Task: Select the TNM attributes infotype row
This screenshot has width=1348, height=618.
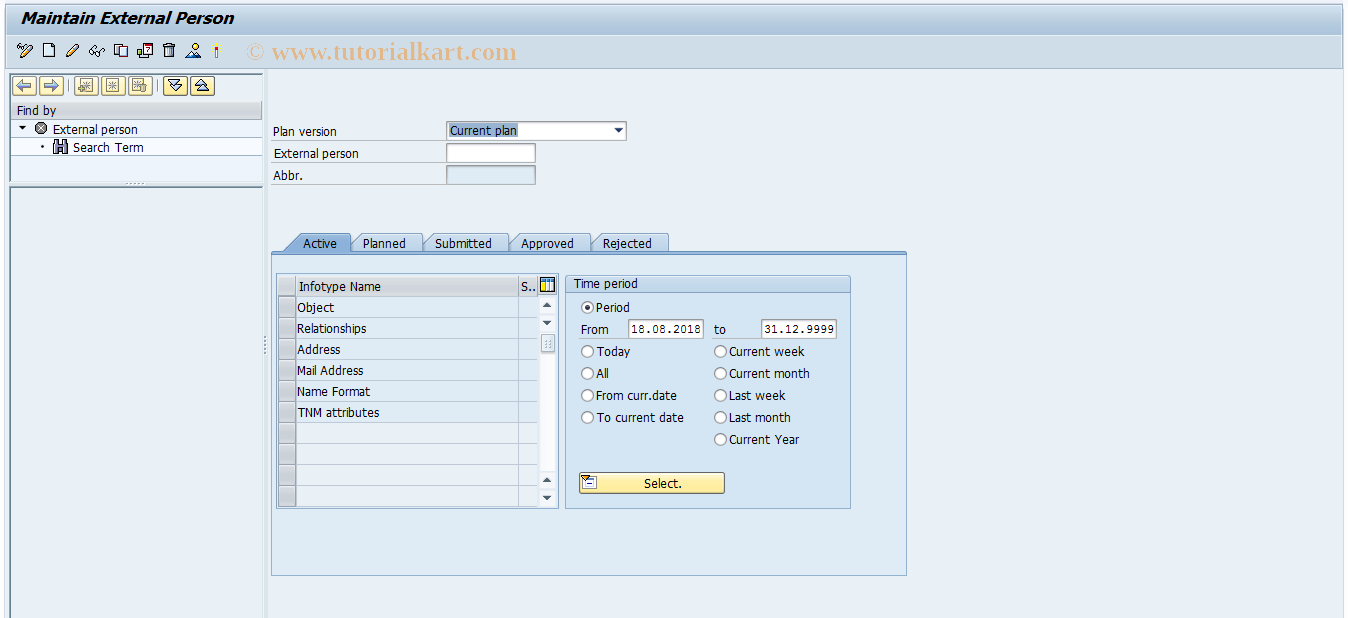Action: [x=407, y=412]
